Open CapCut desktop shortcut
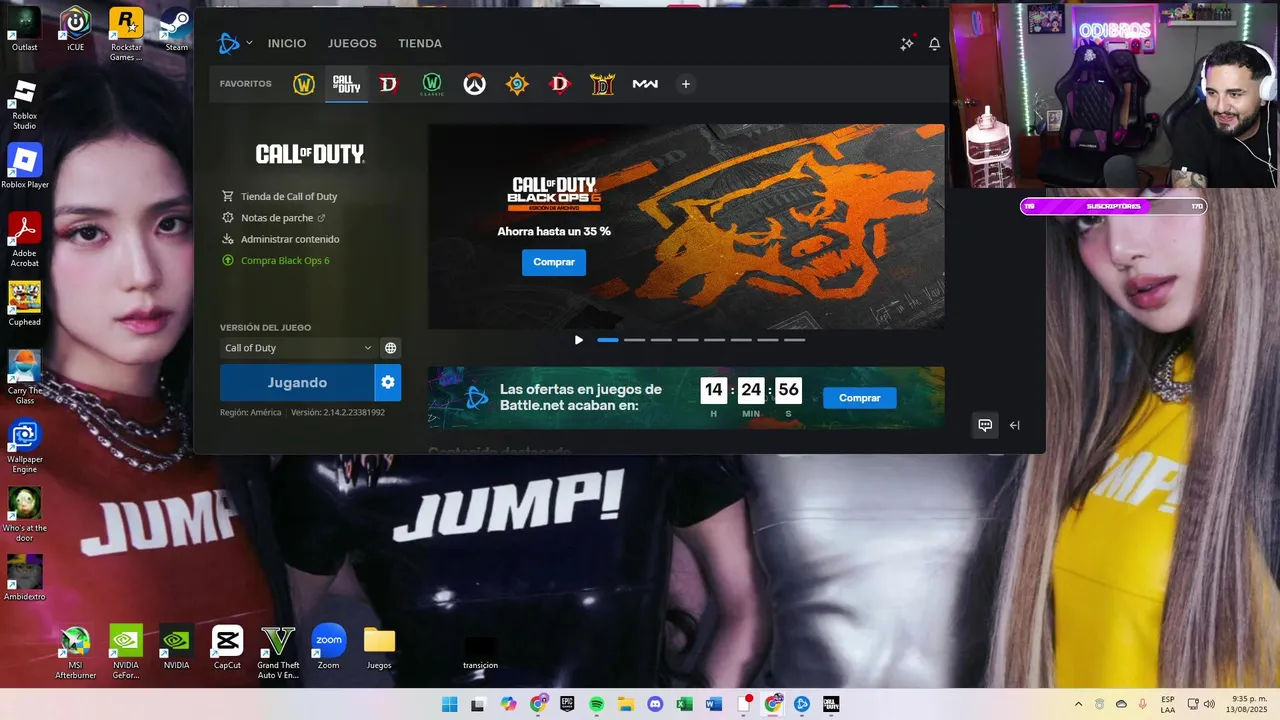 coord(227,647)
